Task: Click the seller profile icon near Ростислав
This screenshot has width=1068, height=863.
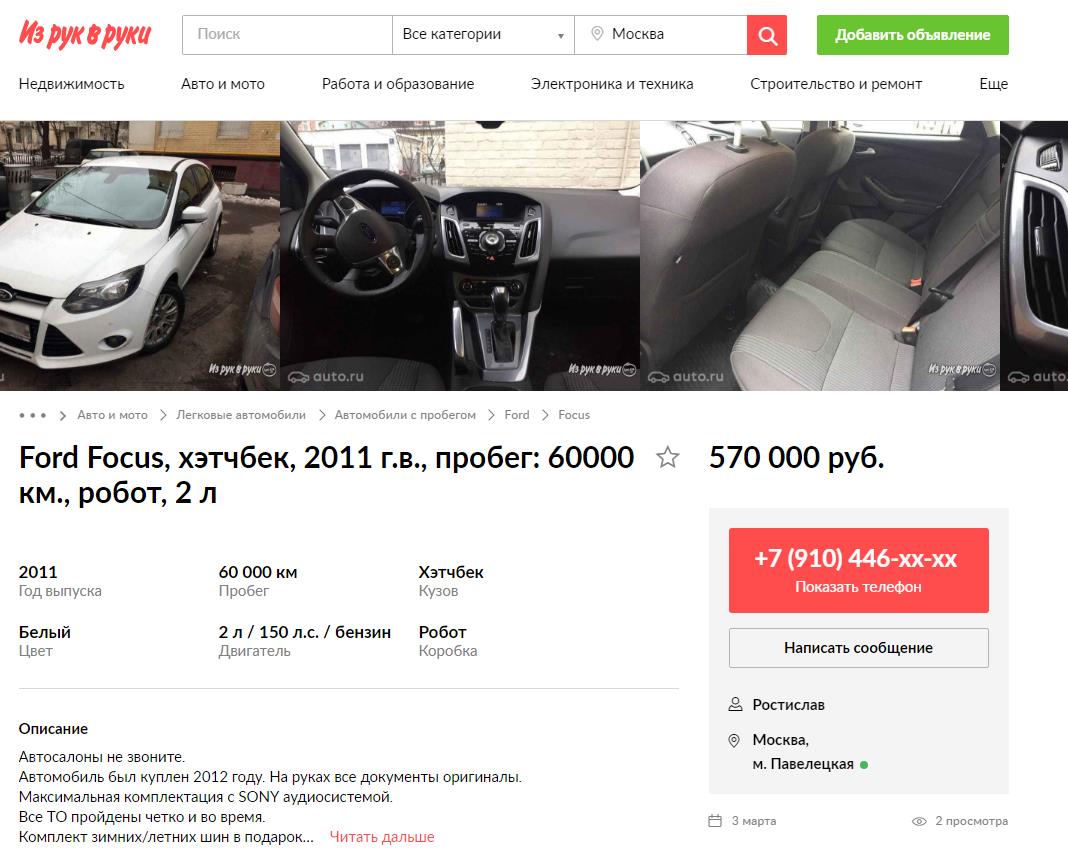Action: [735, 704]
